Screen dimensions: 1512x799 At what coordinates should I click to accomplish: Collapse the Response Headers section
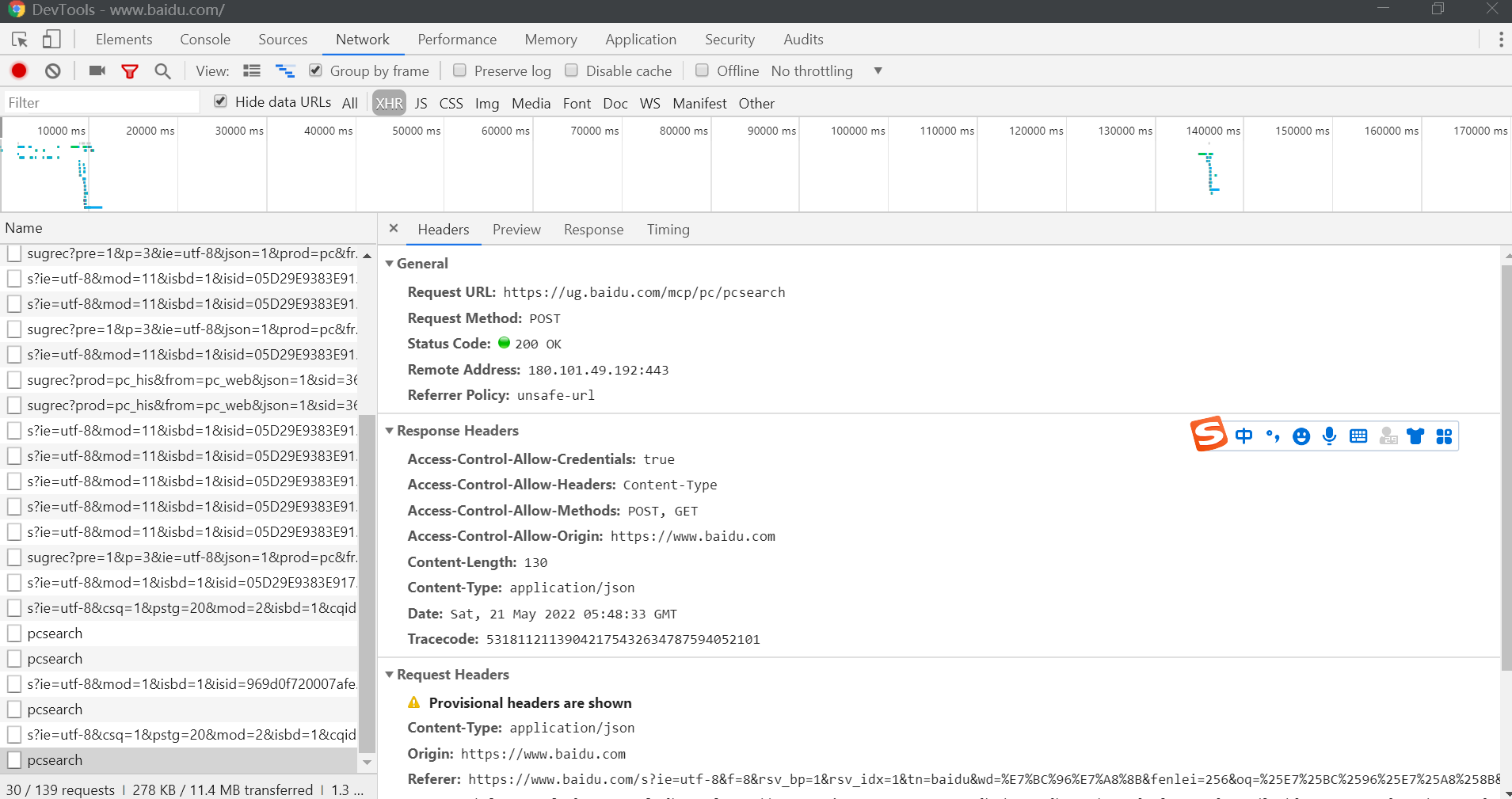click(x=390, y=431)
